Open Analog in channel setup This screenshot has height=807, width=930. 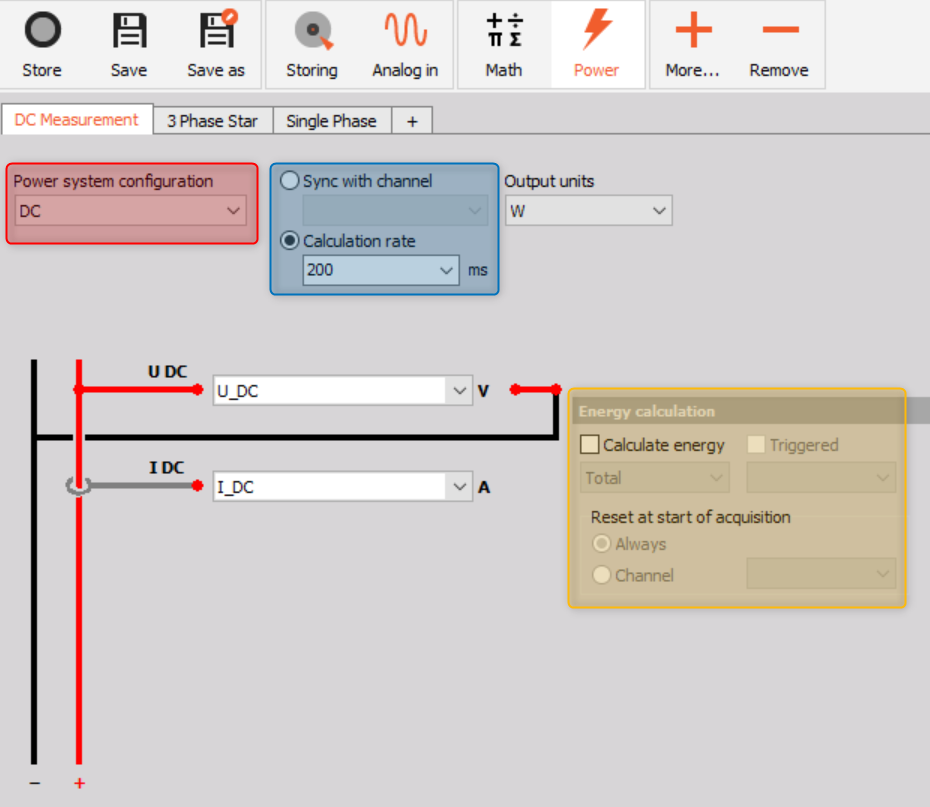click(x=406, y=30)
